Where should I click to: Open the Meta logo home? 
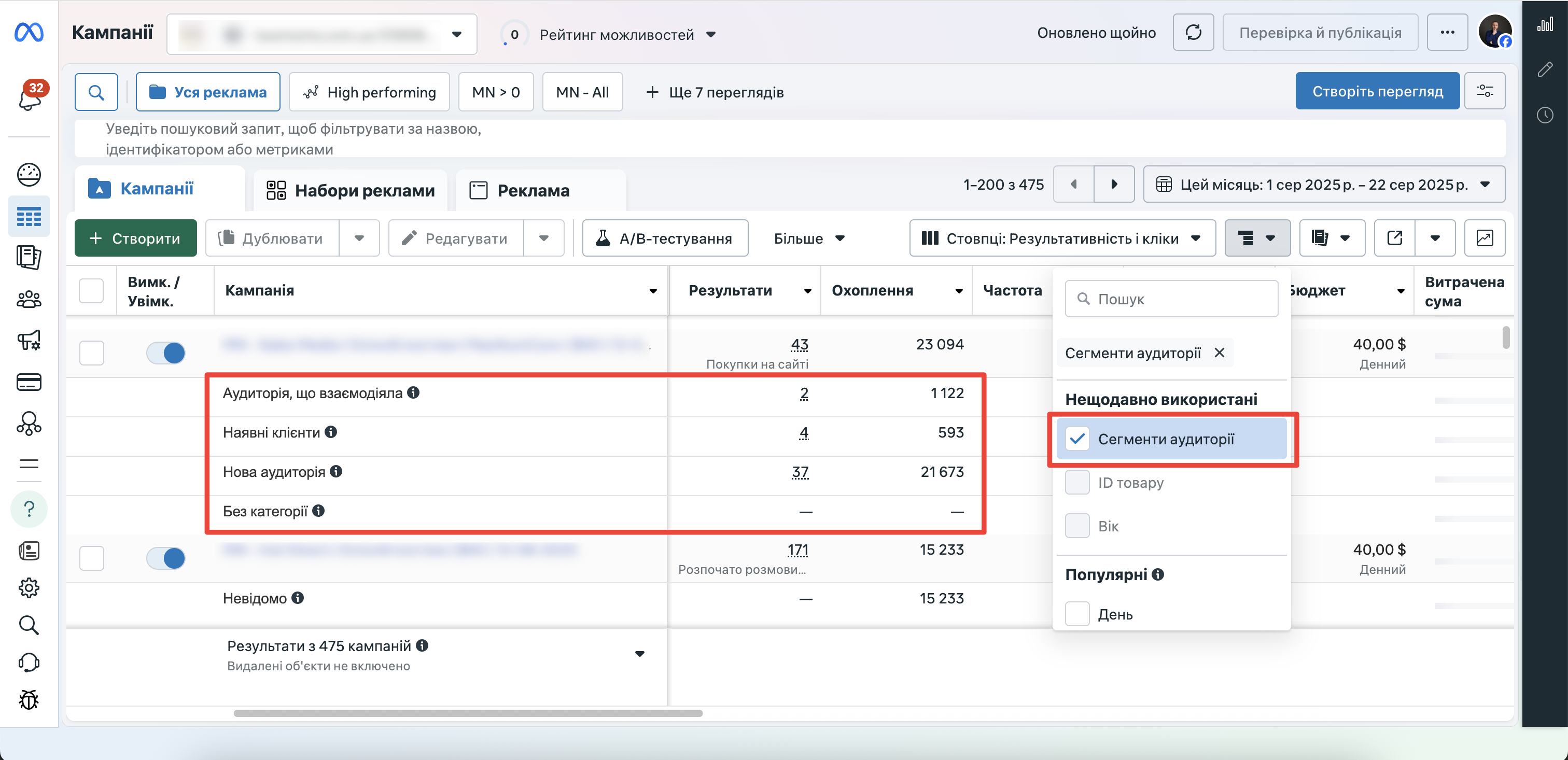click(29, 33)
